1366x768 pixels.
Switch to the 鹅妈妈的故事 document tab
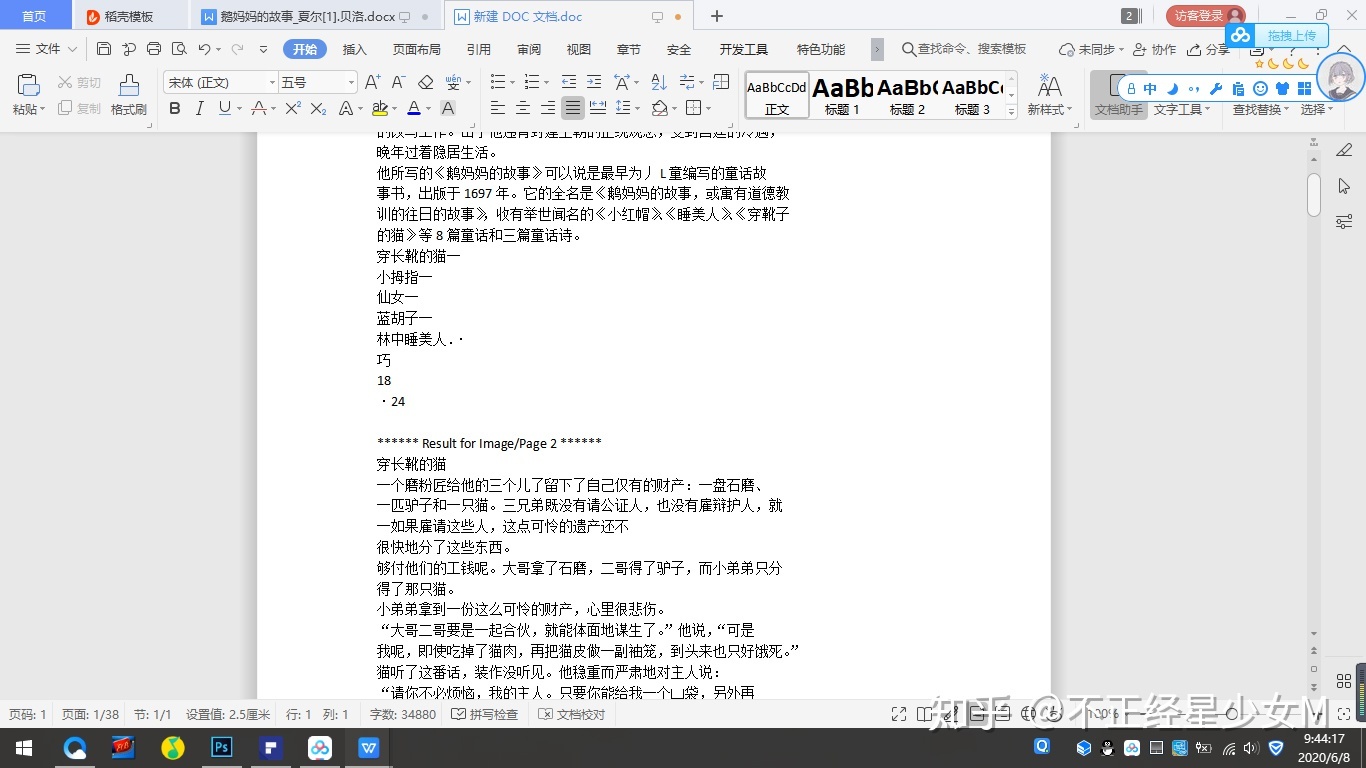click(x=316, y=16)
